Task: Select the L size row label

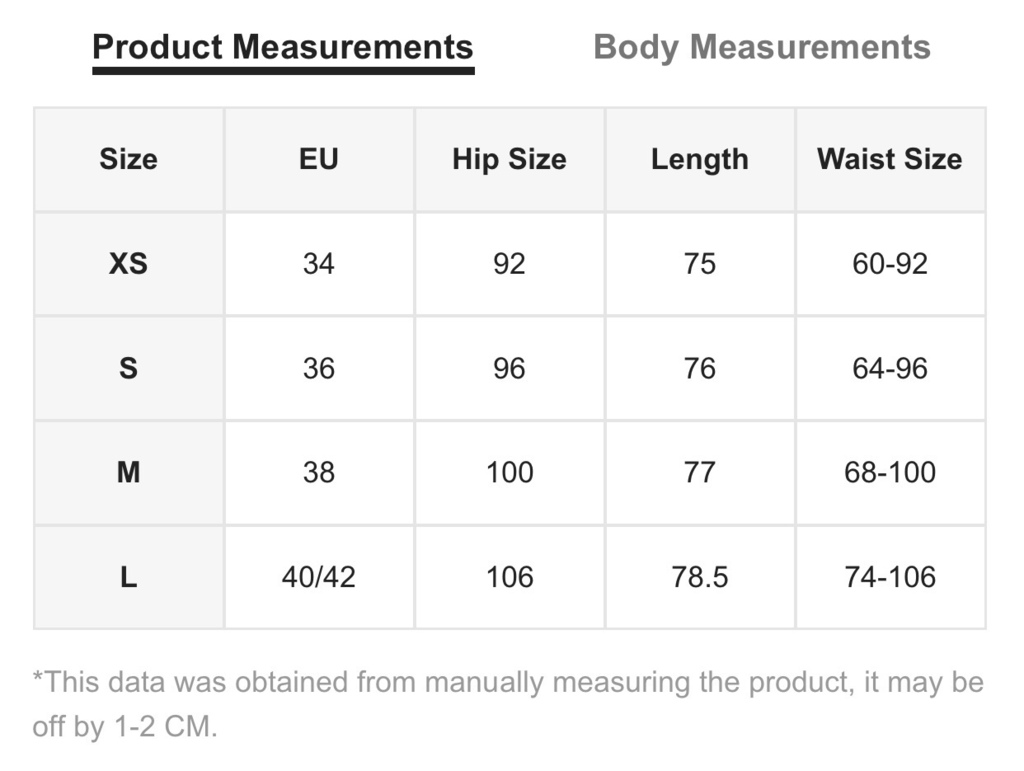Action: click(129, 577)
